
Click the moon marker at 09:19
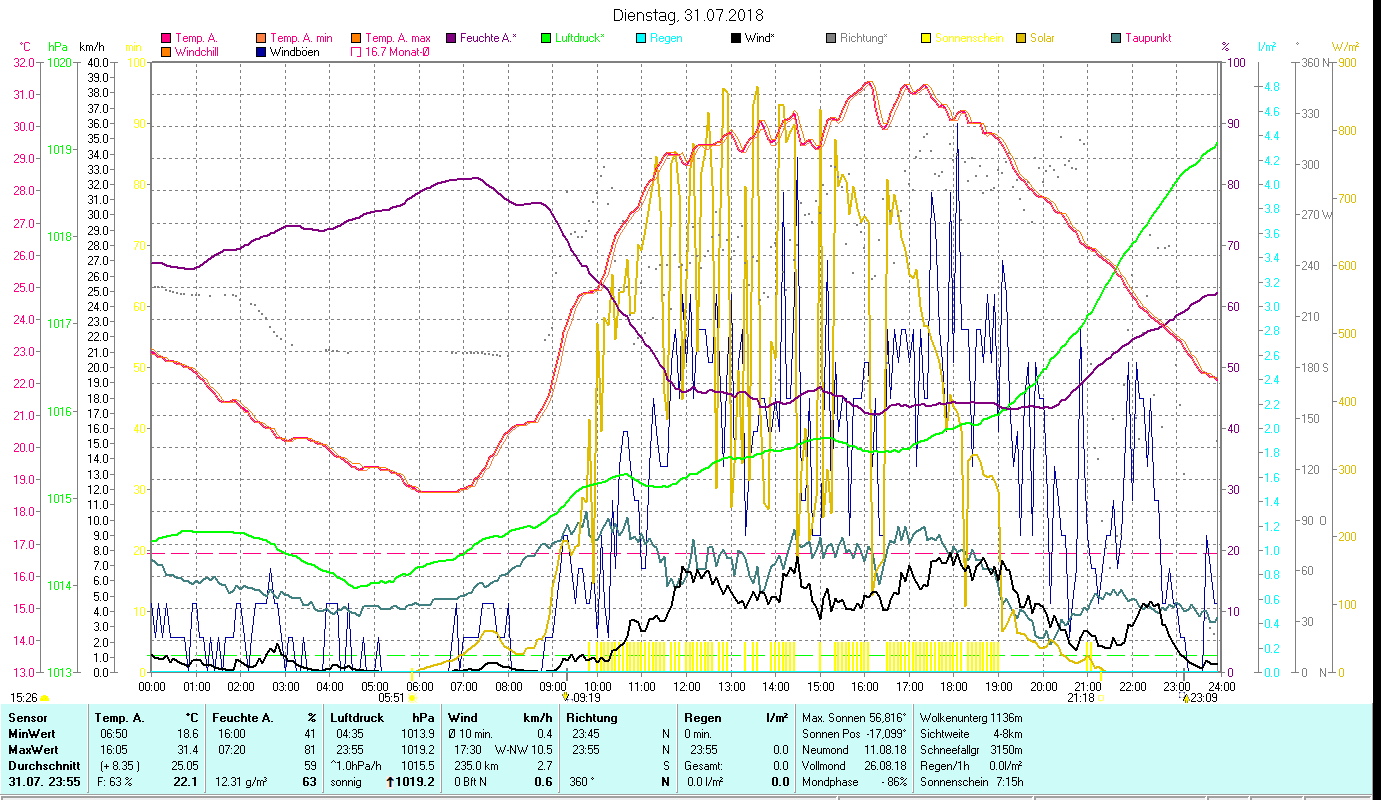coord(566,697)
